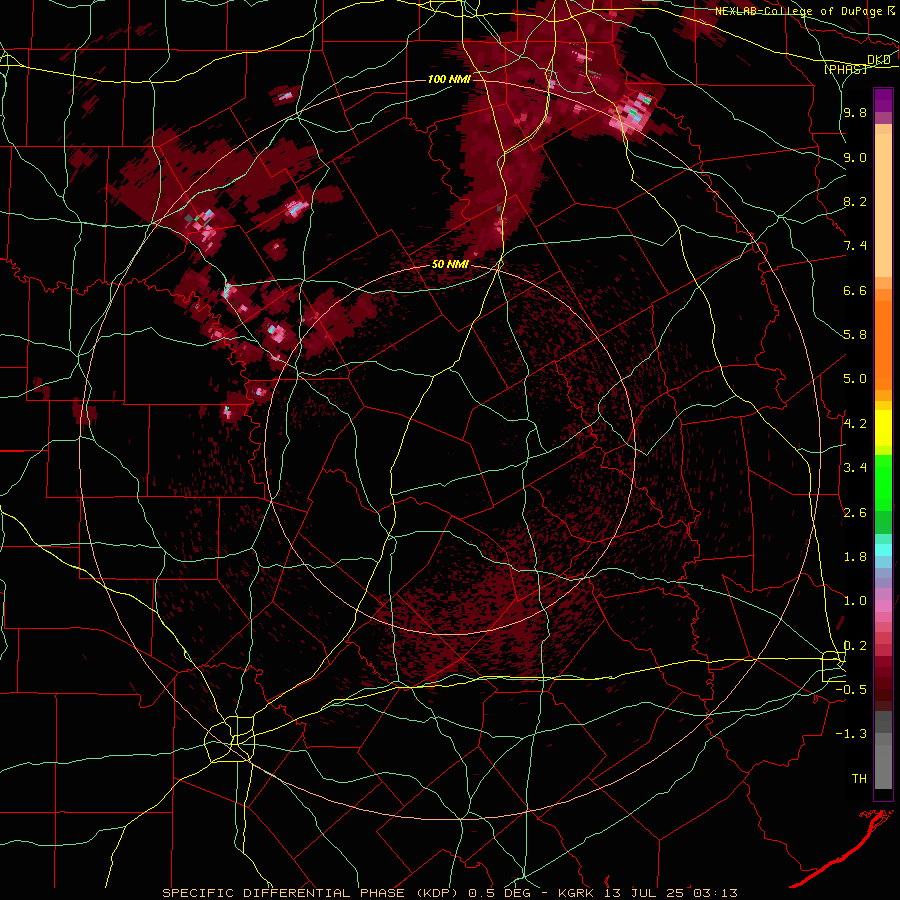Click the -0.5 value on color scale

[851, 690]
